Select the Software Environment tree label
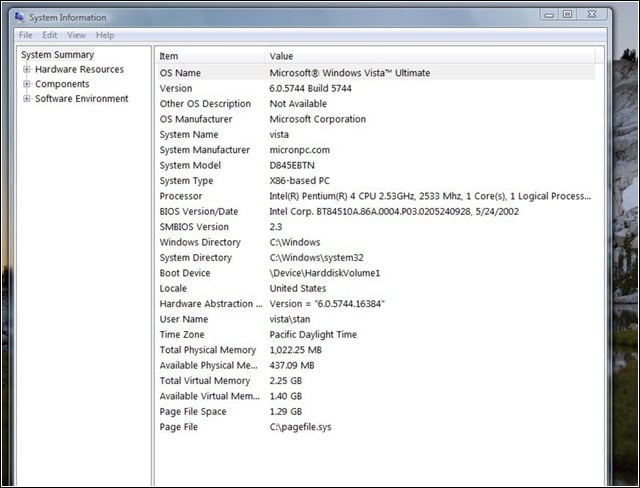 pos(82,99)
